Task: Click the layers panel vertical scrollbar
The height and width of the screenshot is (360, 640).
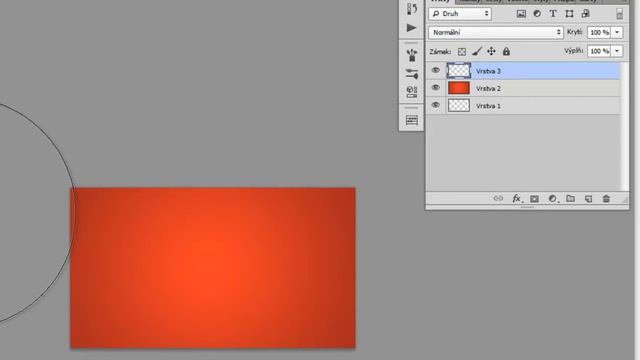Action: tap(625, 127)
